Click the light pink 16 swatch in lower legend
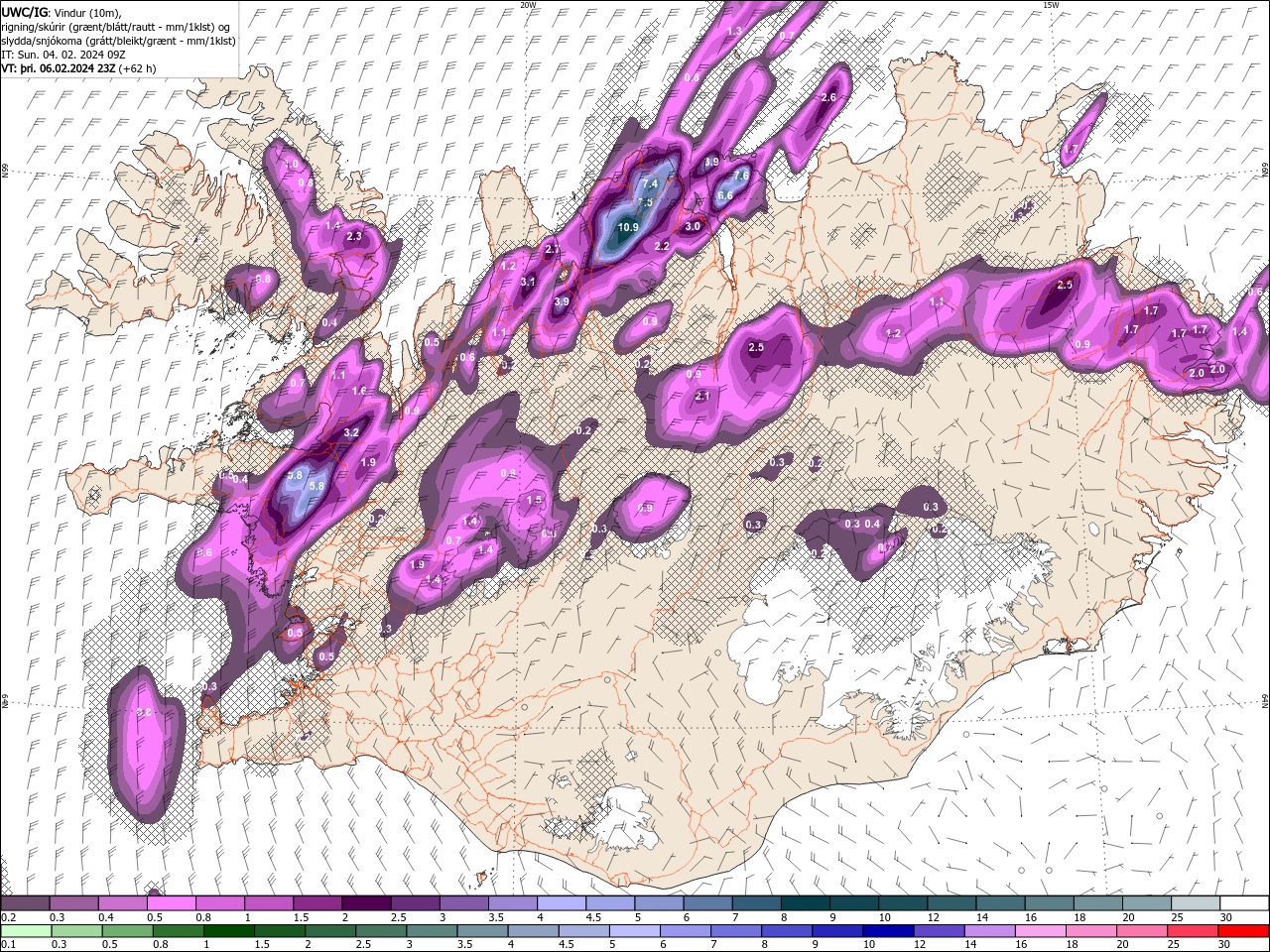Screen dimensions: 1270x952 (x=1041, y=931)
